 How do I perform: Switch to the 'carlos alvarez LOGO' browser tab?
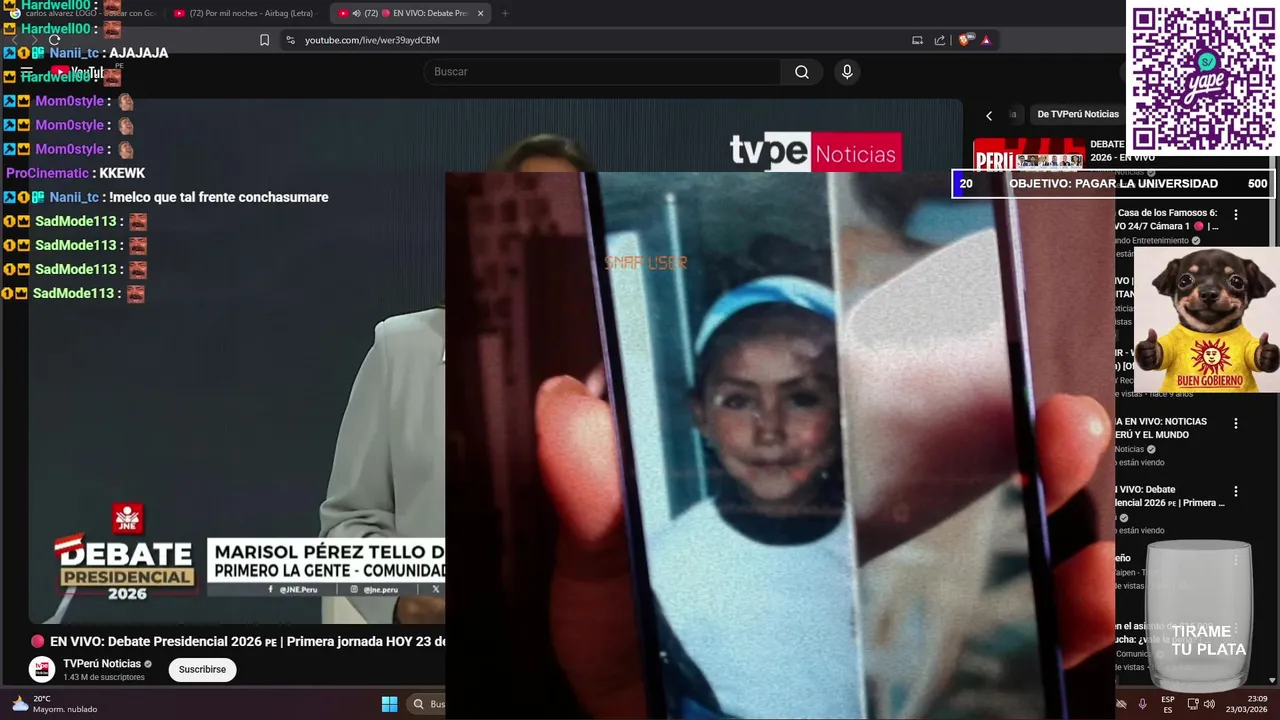tap(82, 13)
